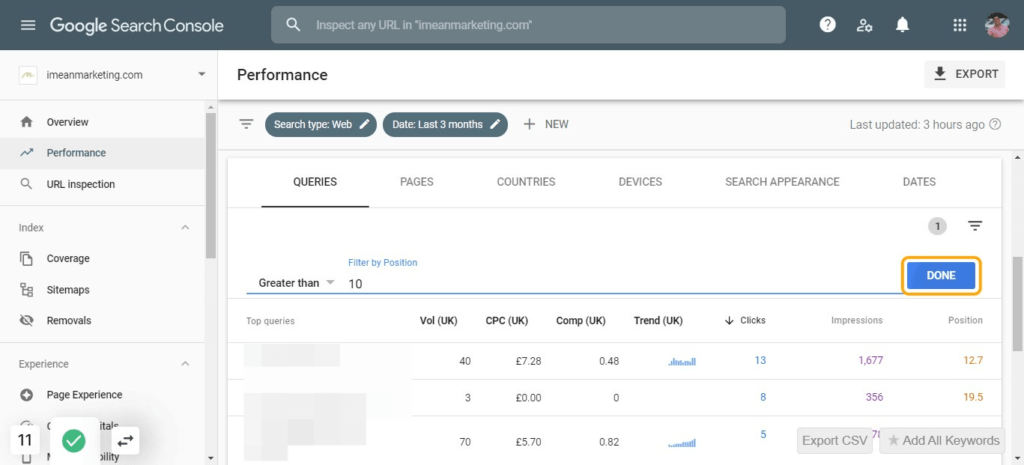Collapse the Index section

185,228
